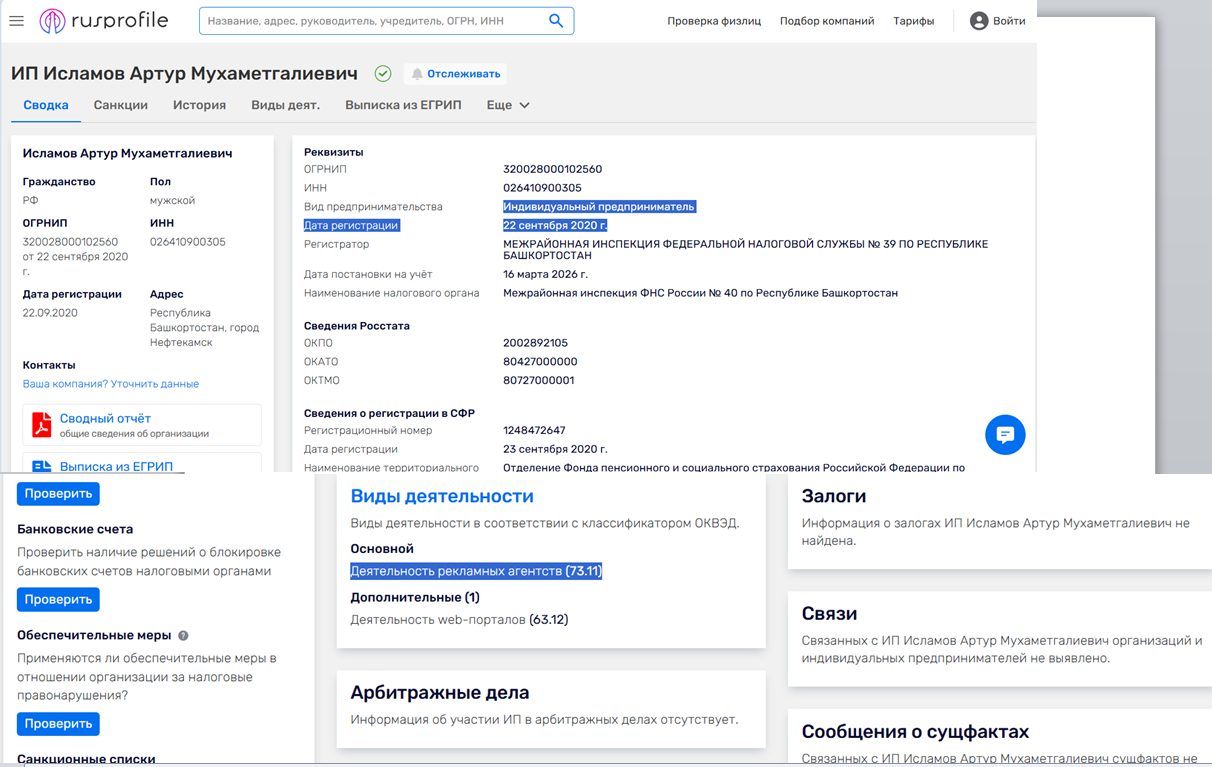Open the Виды деятельности heading link
The width and height of the screenshot is (1212, 767).
442,496
